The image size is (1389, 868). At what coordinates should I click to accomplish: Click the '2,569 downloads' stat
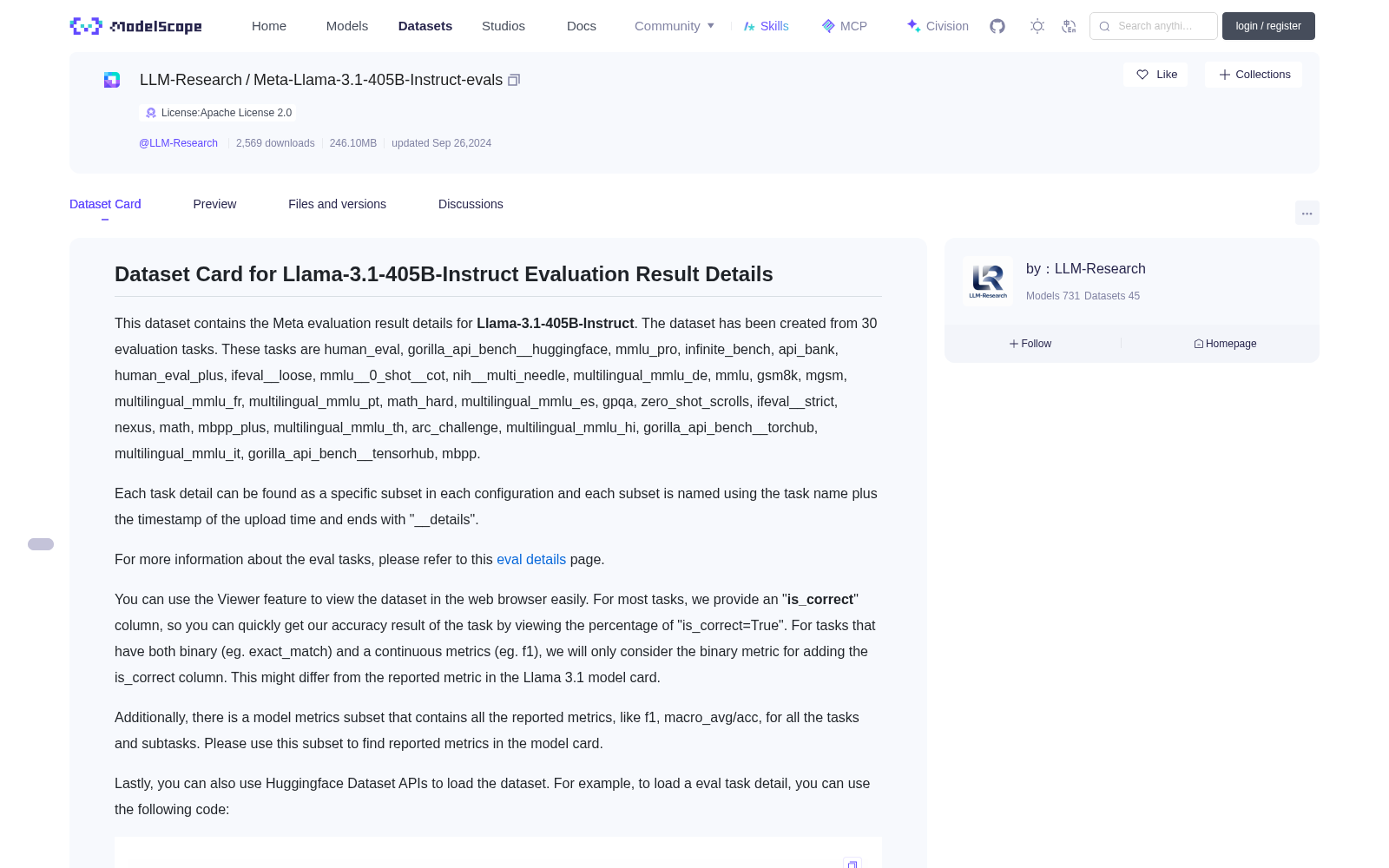point(275,143)
